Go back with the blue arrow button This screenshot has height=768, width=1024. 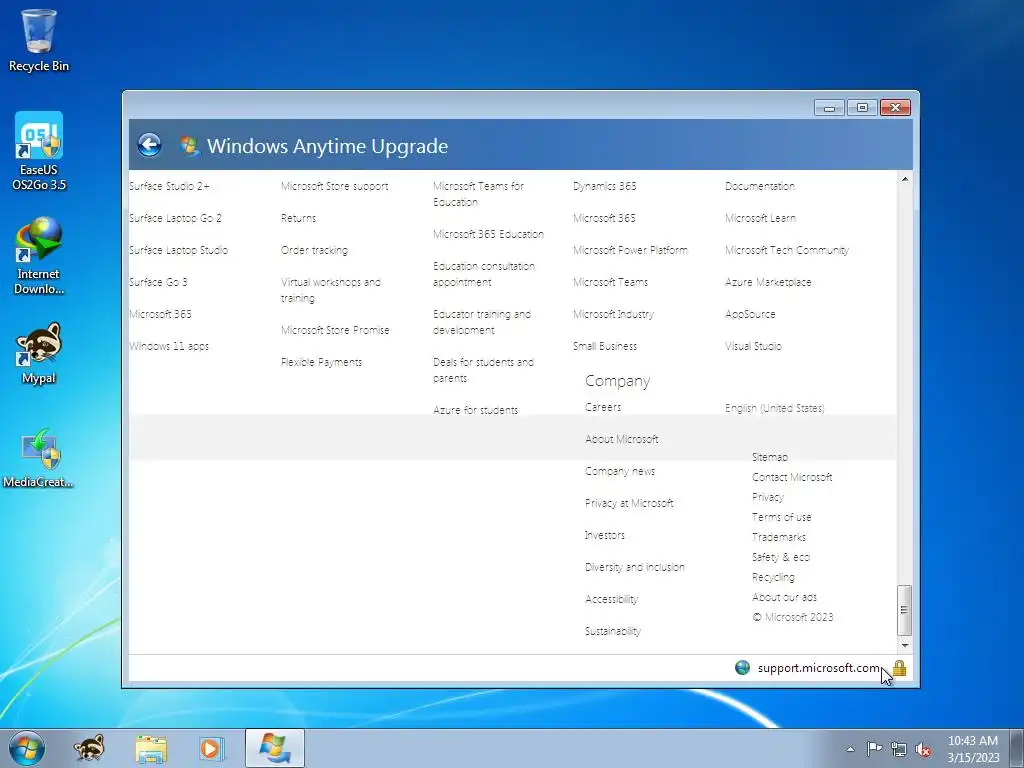tap(150, 145)
